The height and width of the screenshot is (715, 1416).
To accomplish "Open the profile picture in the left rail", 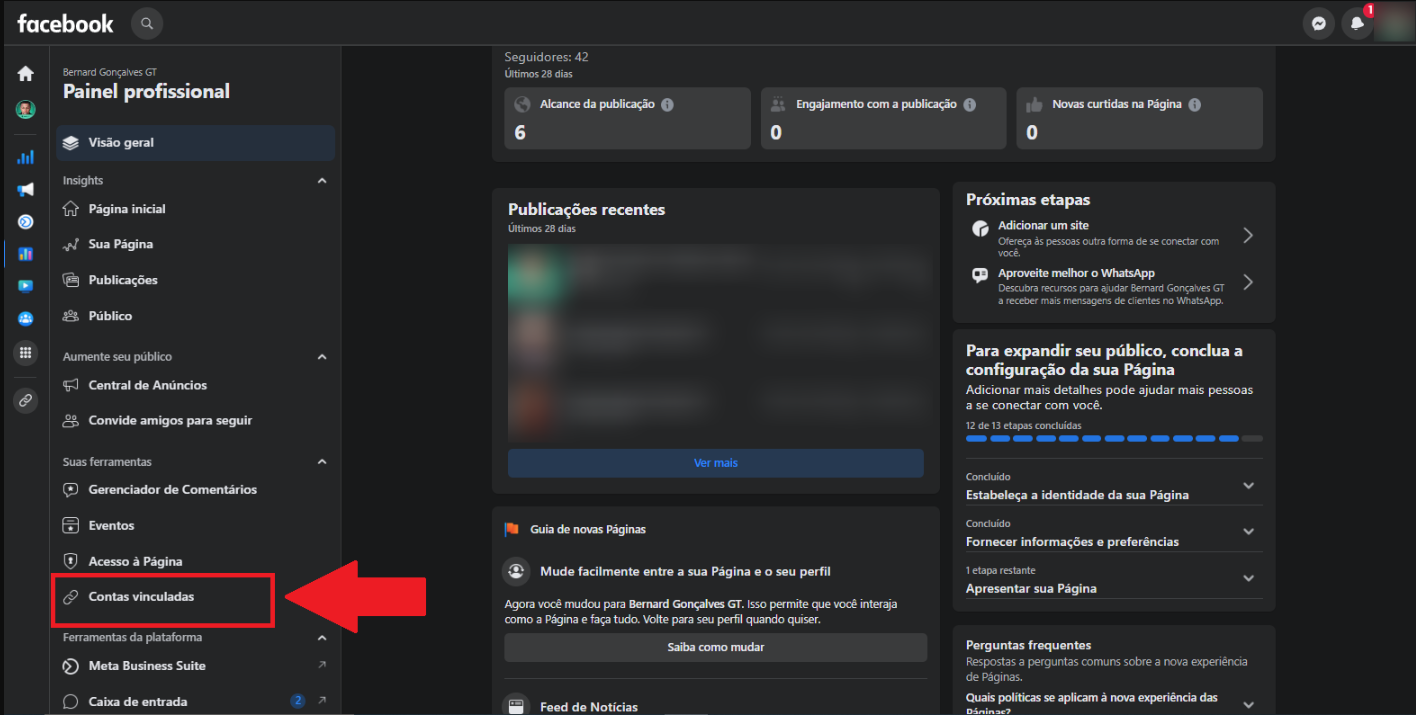I will coord(26,110).
